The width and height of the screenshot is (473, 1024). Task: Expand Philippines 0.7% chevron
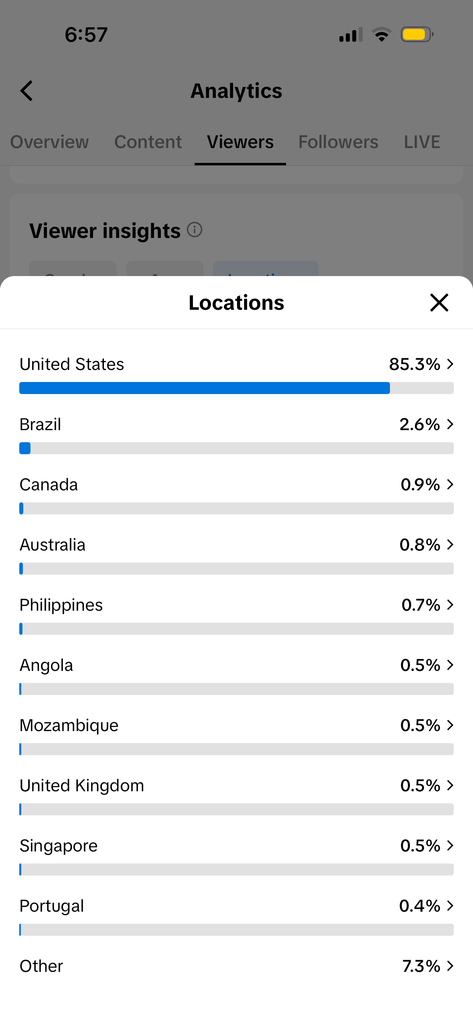[449, 605]
